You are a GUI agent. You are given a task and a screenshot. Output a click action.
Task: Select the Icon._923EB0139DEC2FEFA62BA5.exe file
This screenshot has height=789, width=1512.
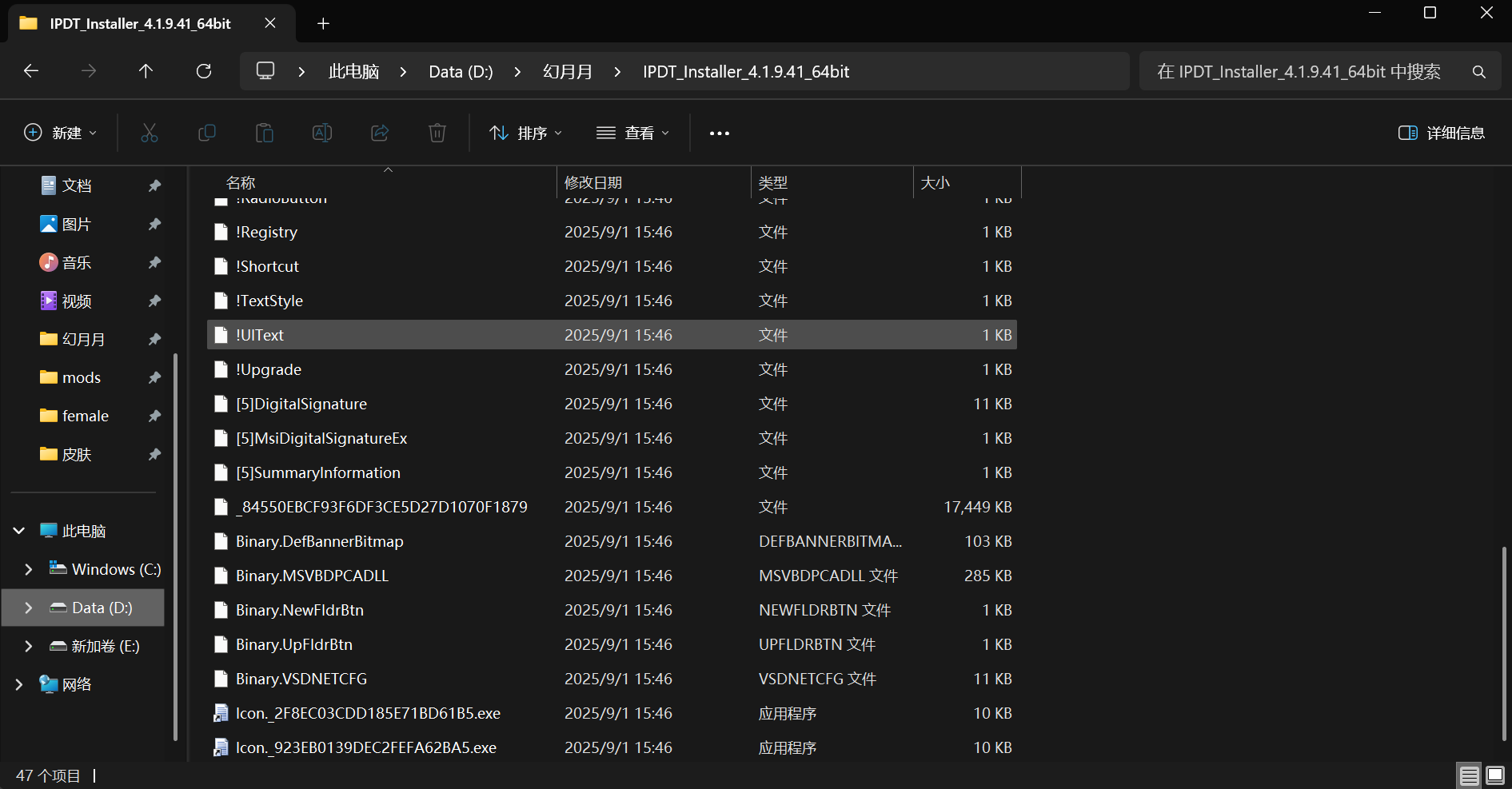[612, 747]
